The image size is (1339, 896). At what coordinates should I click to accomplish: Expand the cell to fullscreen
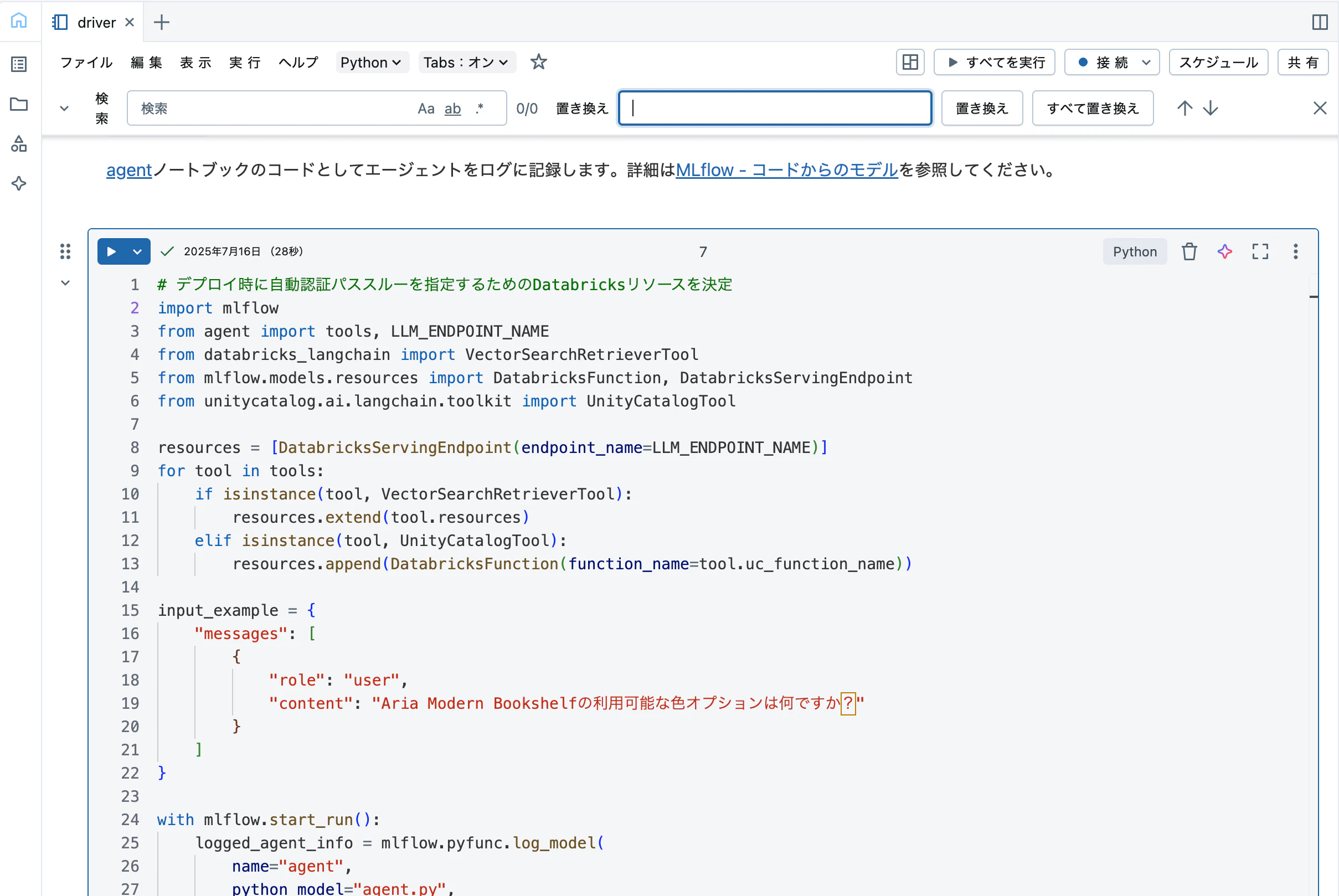point(1260,251)
